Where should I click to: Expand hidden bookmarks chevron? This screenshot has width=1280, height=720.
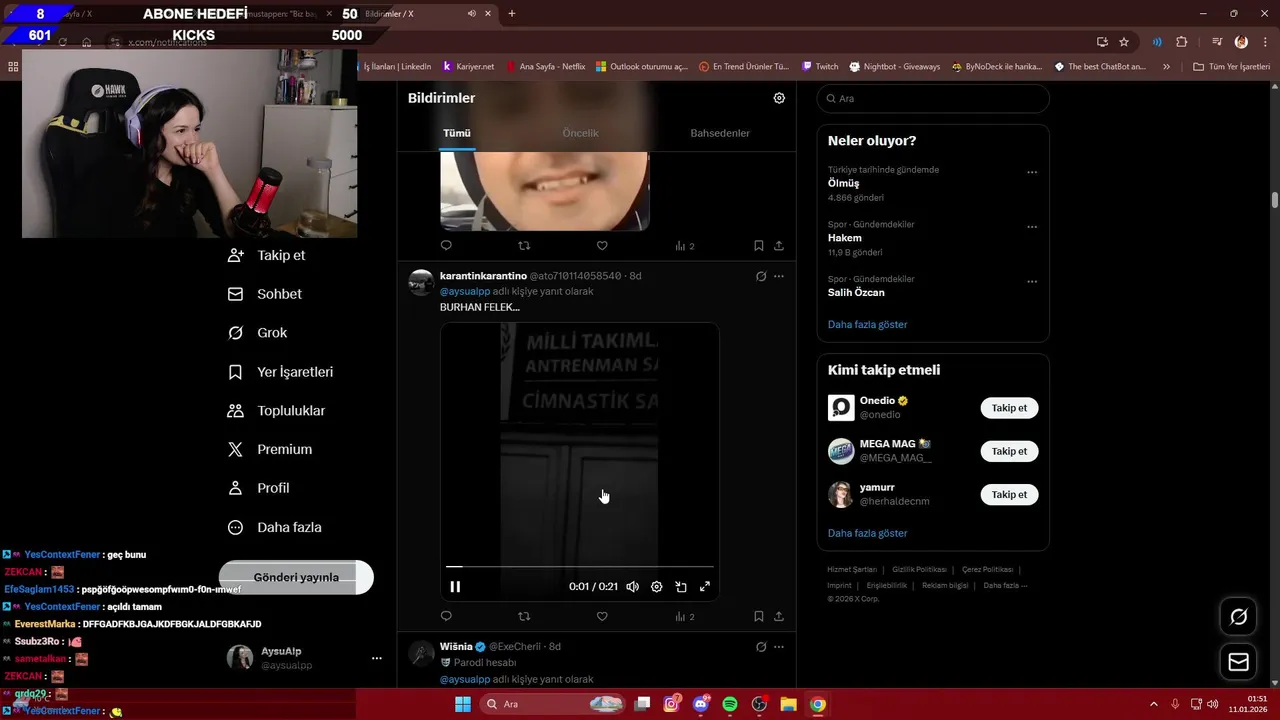[1167, 66]
